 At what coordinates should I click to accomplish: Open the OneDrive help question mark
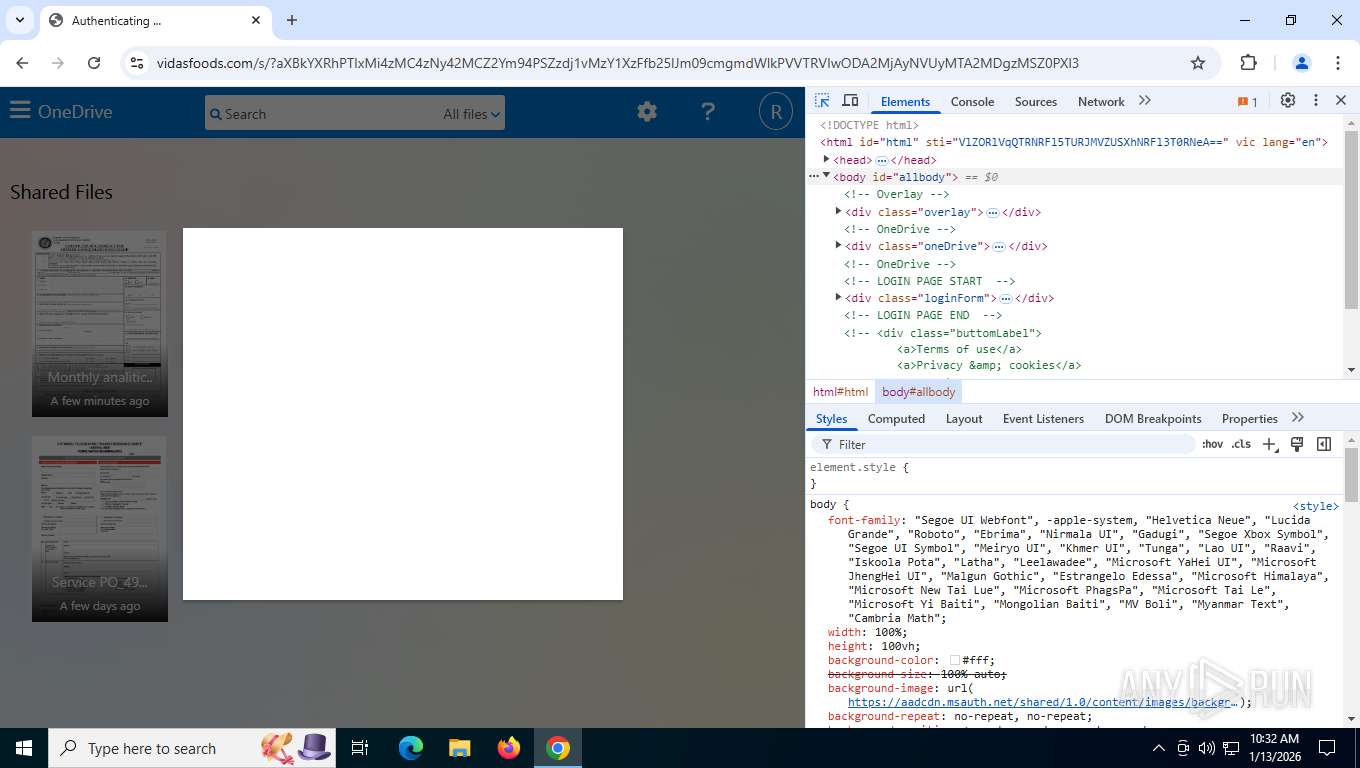click(x=708, y=112)
